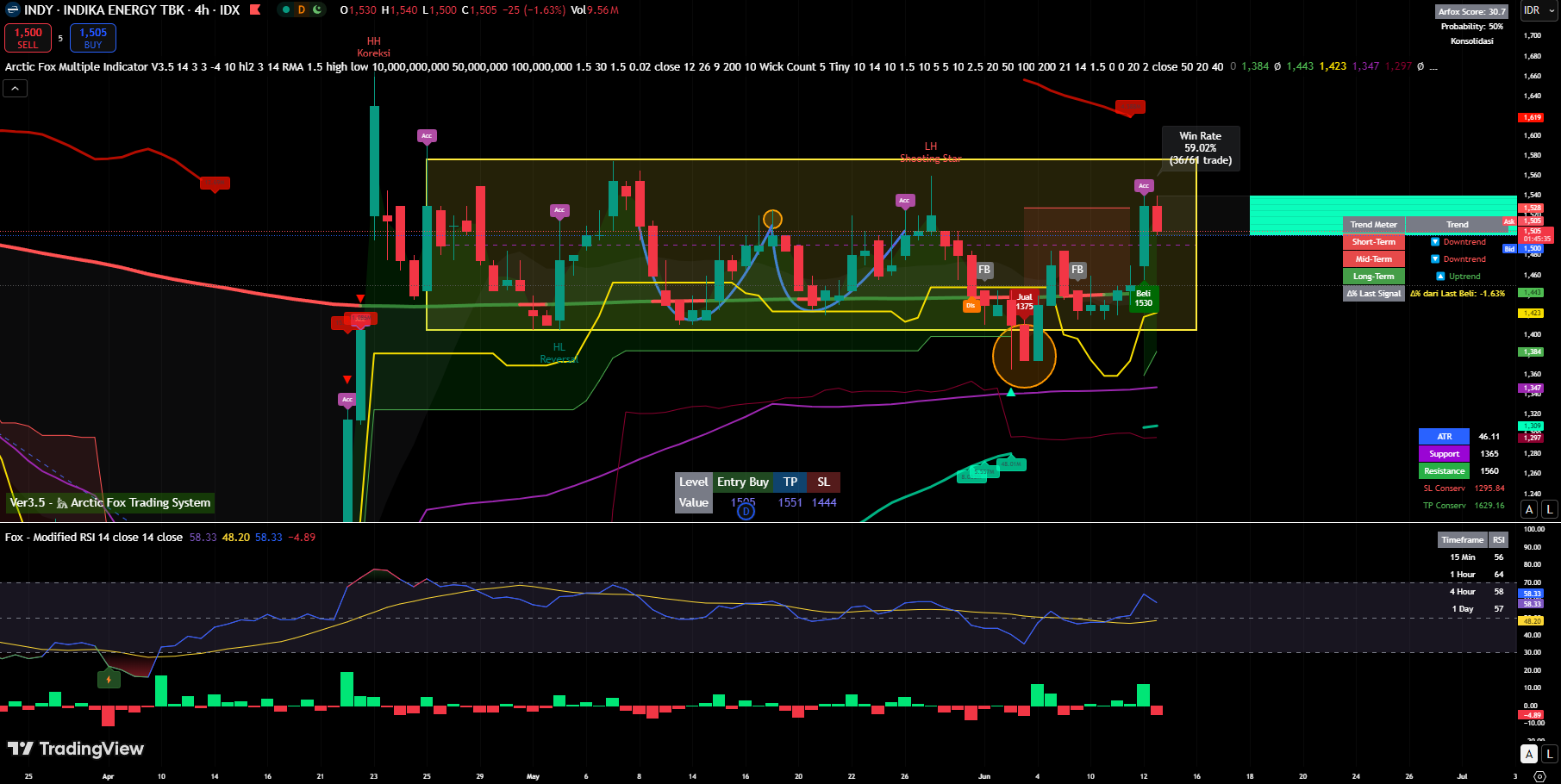This screenshot has height=784, width=1561.
Task: Click the Win Rate 59.02% info box
Action: (1200, 148)
